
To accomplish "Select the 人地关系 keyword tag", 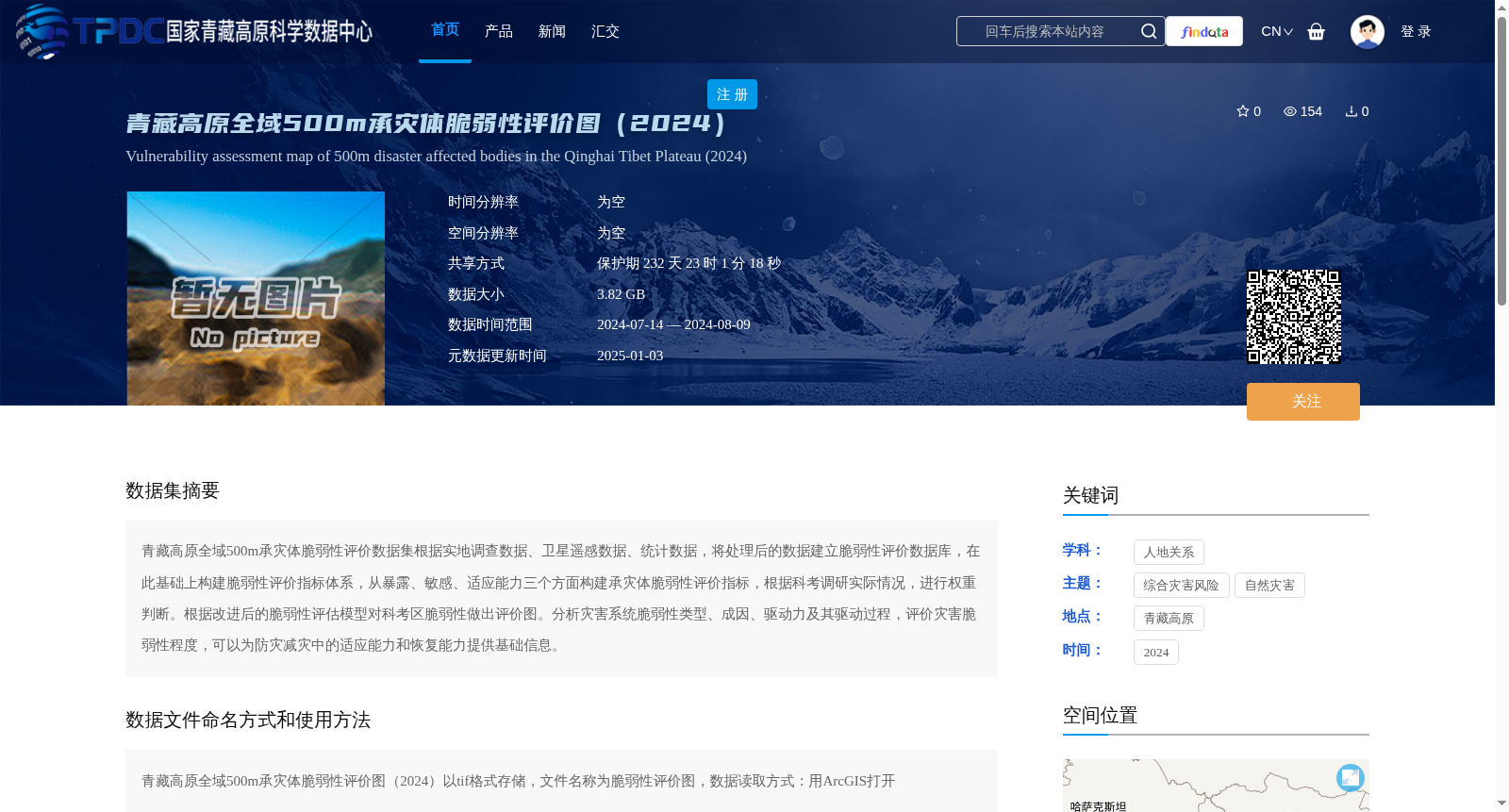I will 1169,552.
